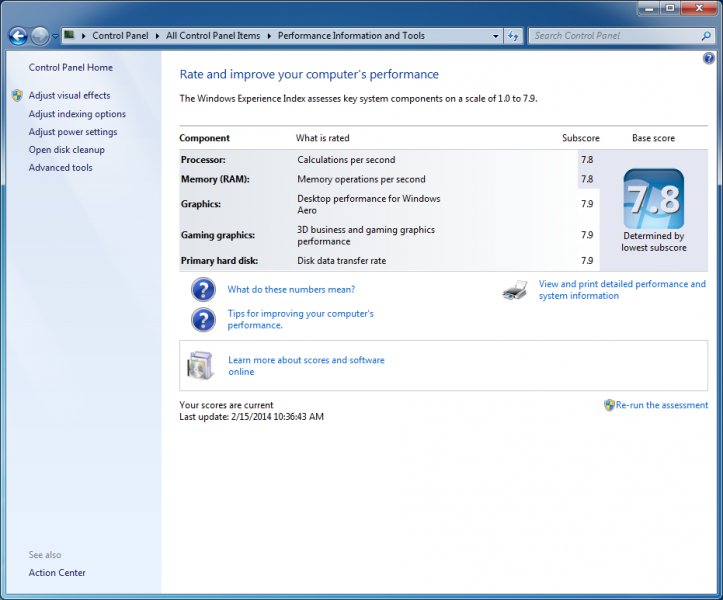
Task: Expand arrow after All Control Panel Items
Action: pyautogui.click(x=269, y=36)
